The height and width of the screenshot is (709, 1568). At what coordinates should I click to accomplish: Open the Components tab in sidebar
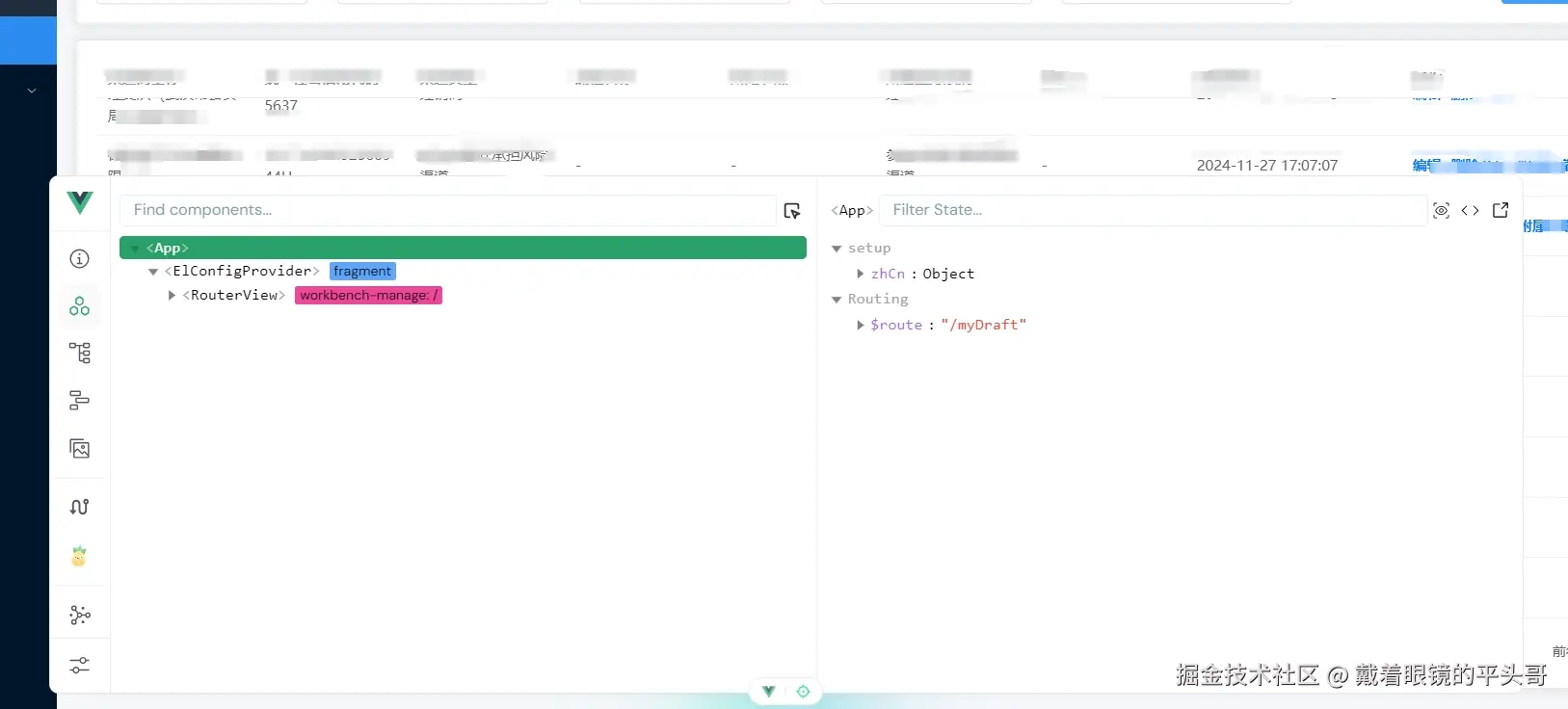click(x=80, y=306)
